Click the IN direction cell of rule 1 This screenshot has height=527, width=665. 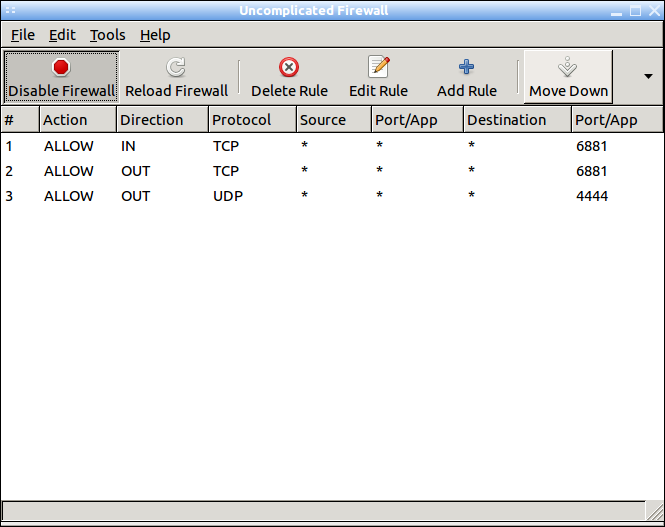pyautogui.click(x=128, y=146)
